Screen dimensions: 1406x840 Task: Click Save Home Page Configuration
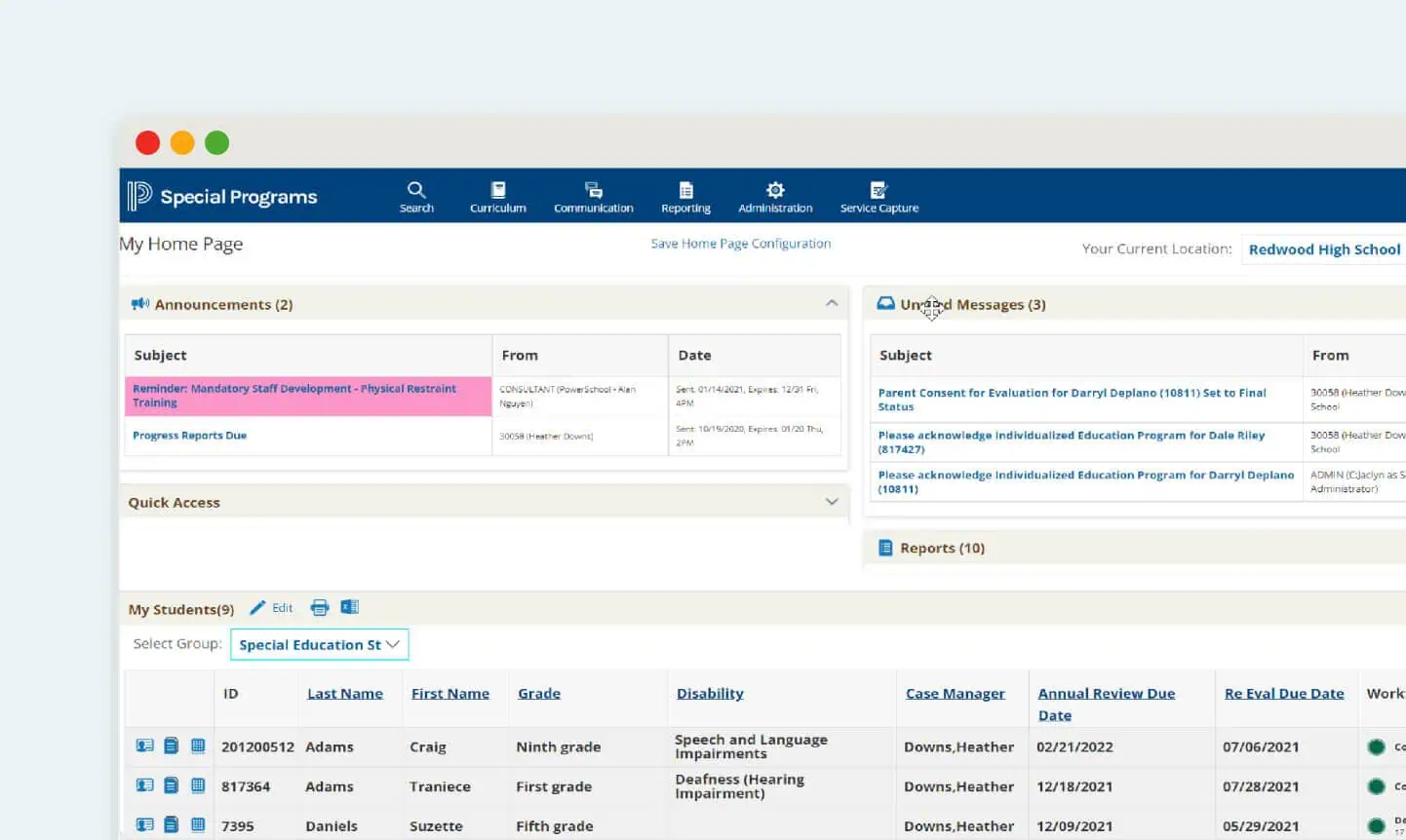click(x=741, y=243)
